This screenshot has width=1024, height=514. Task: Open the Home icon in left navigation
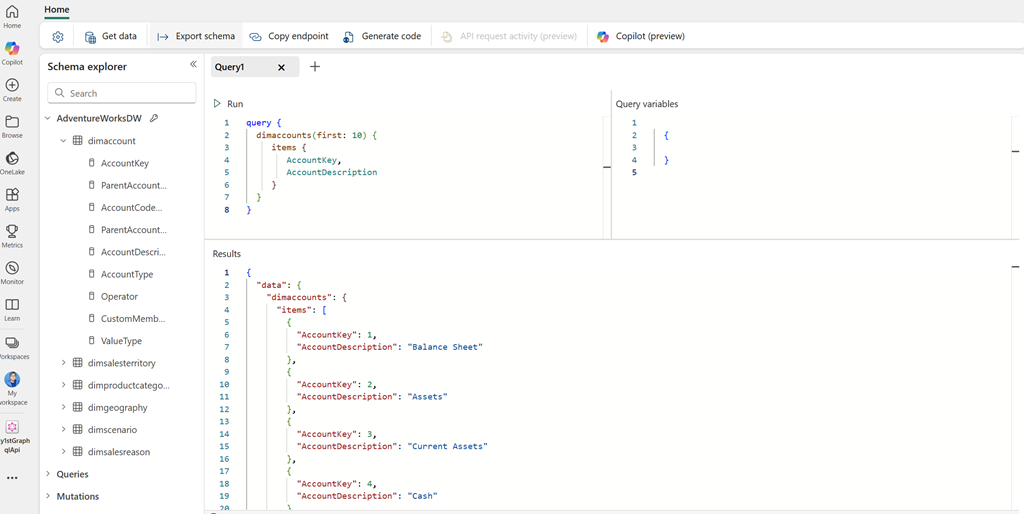12,16
